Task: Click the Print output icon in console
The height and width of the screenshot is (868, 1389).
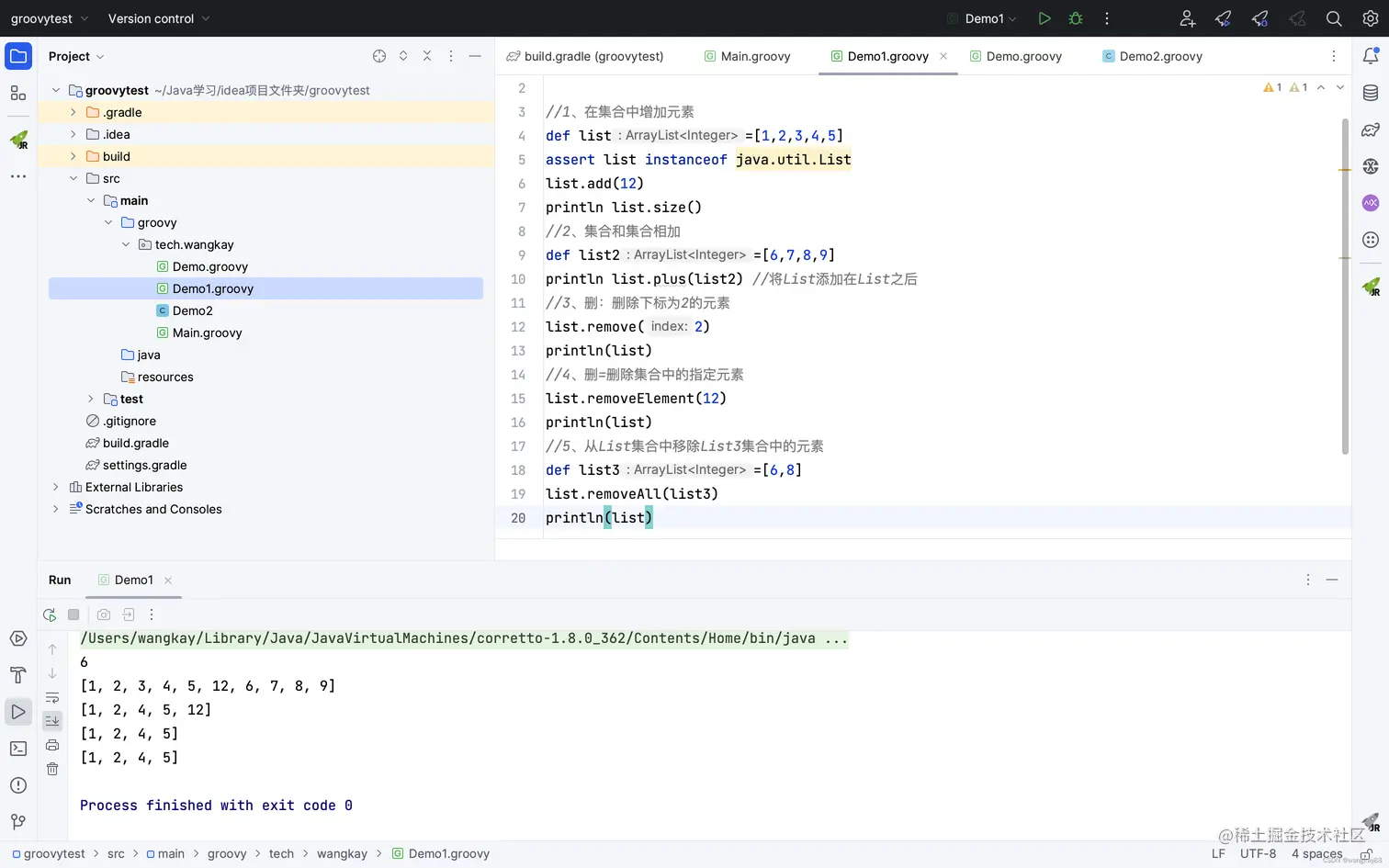Action: coord(52,745)
